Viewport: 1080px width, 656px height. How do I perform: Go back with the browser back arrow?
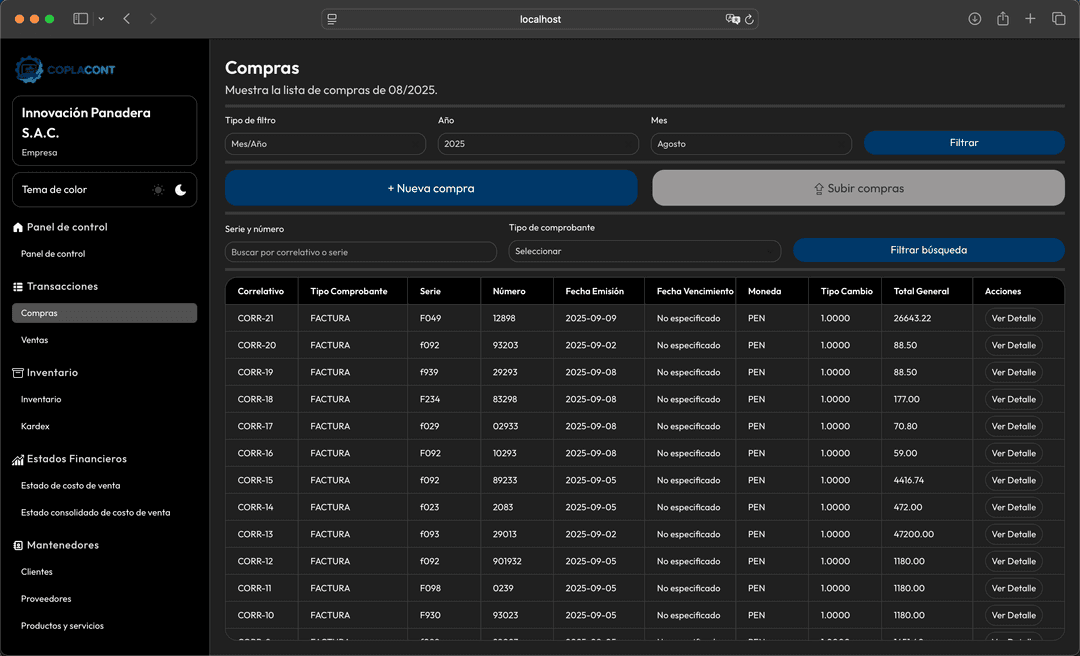click(127, 19)
